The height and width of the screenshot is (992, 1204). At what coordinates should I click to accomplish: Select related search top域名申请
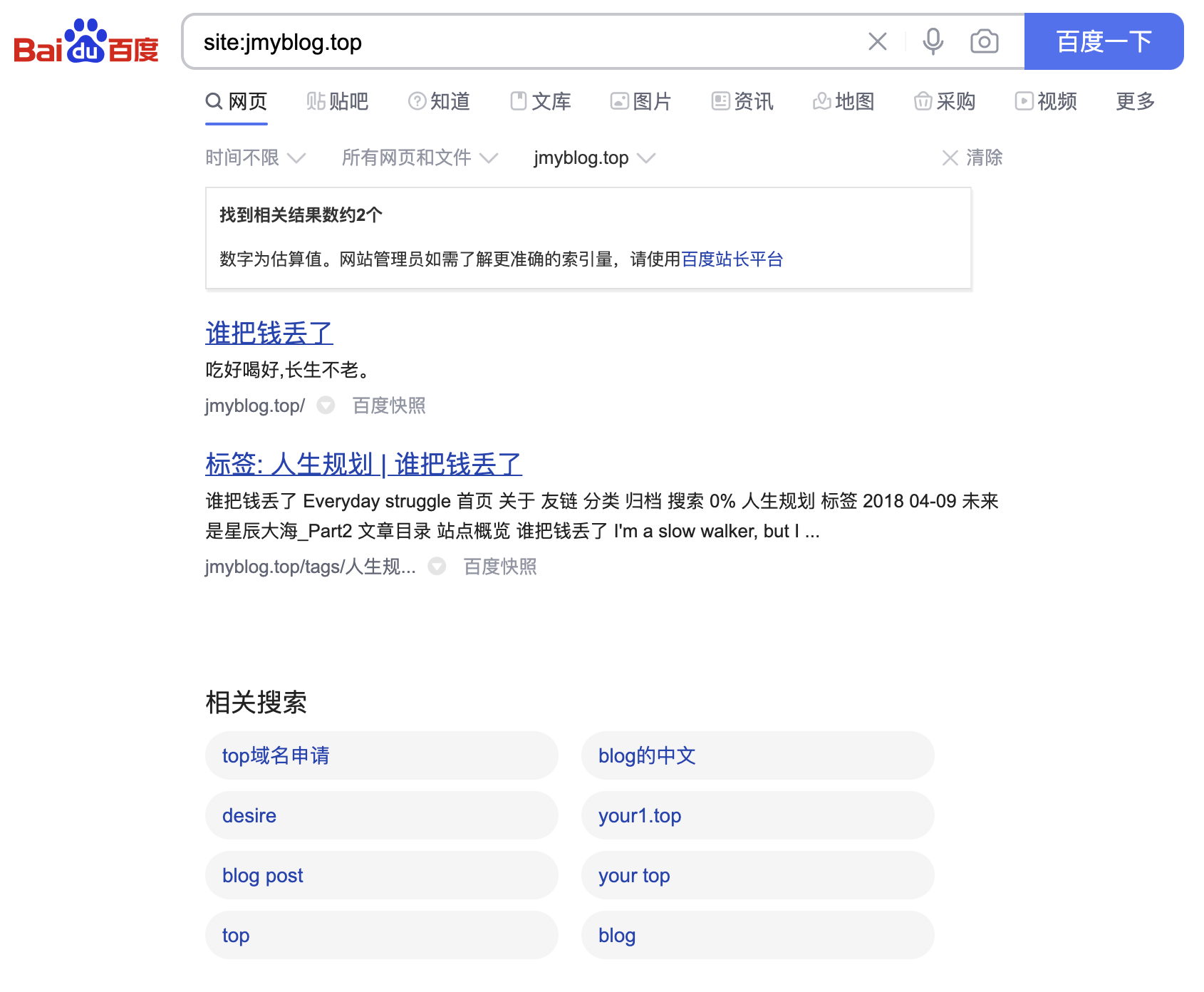click(382, 755)
